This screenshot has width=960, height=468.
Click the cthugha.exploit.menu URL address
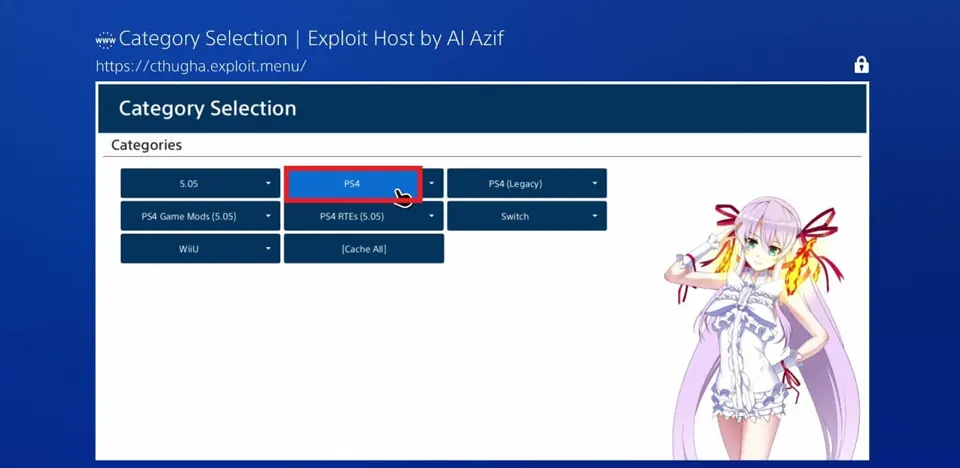201,66
